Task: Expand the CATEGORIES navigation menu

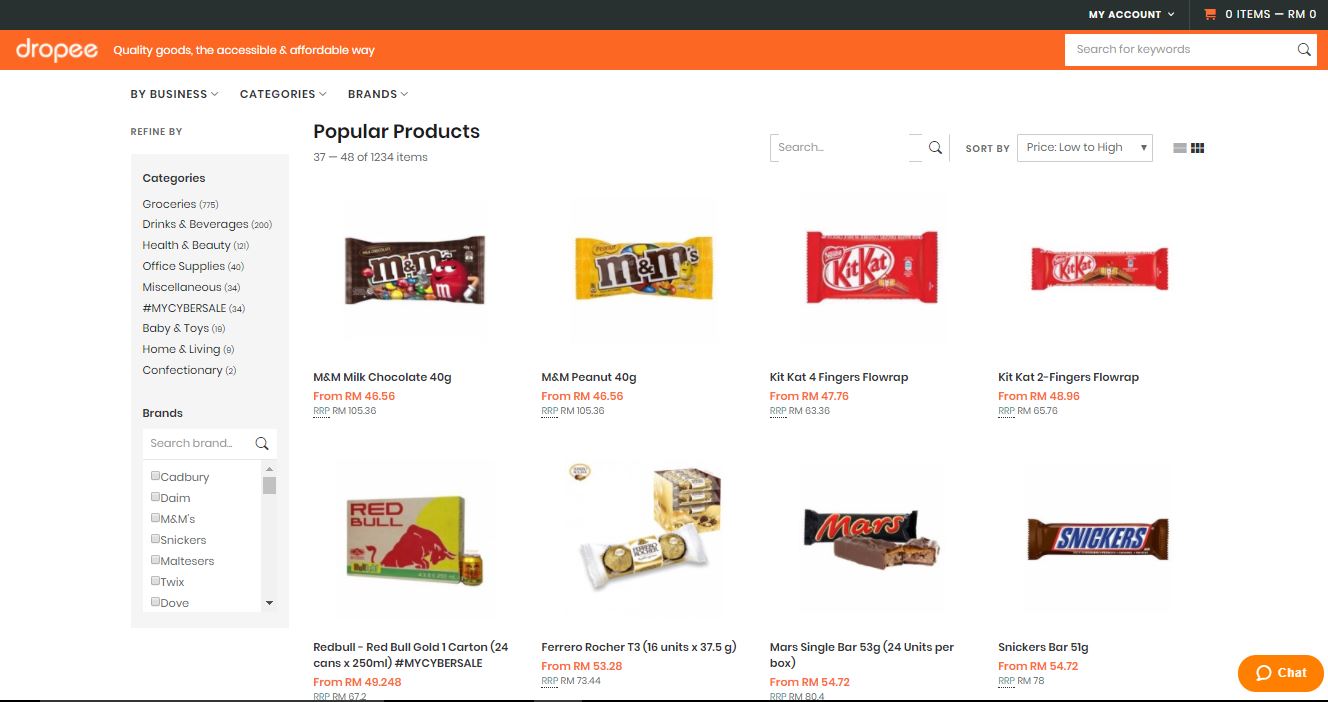Action: pos(282,93)
